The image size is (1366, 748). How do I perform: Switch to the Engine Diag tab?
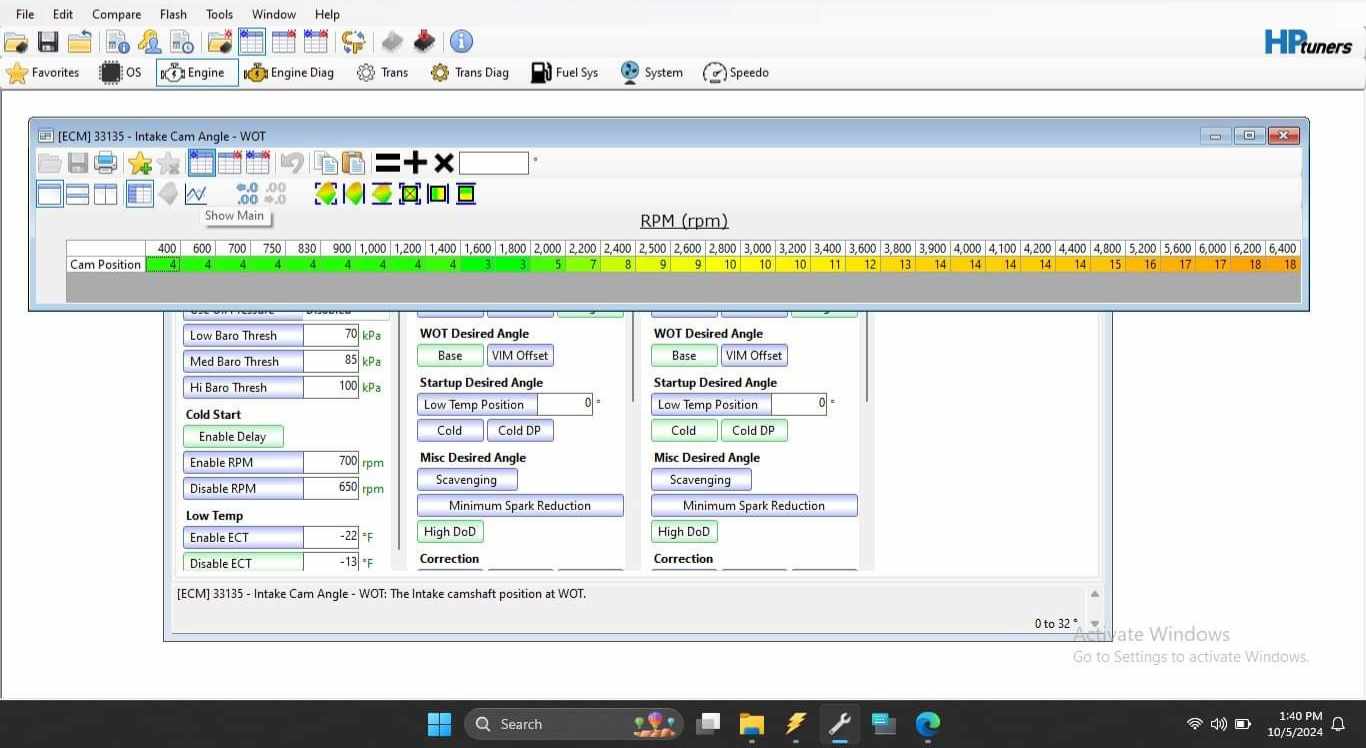pyautogui.click(x=289, y=72)
